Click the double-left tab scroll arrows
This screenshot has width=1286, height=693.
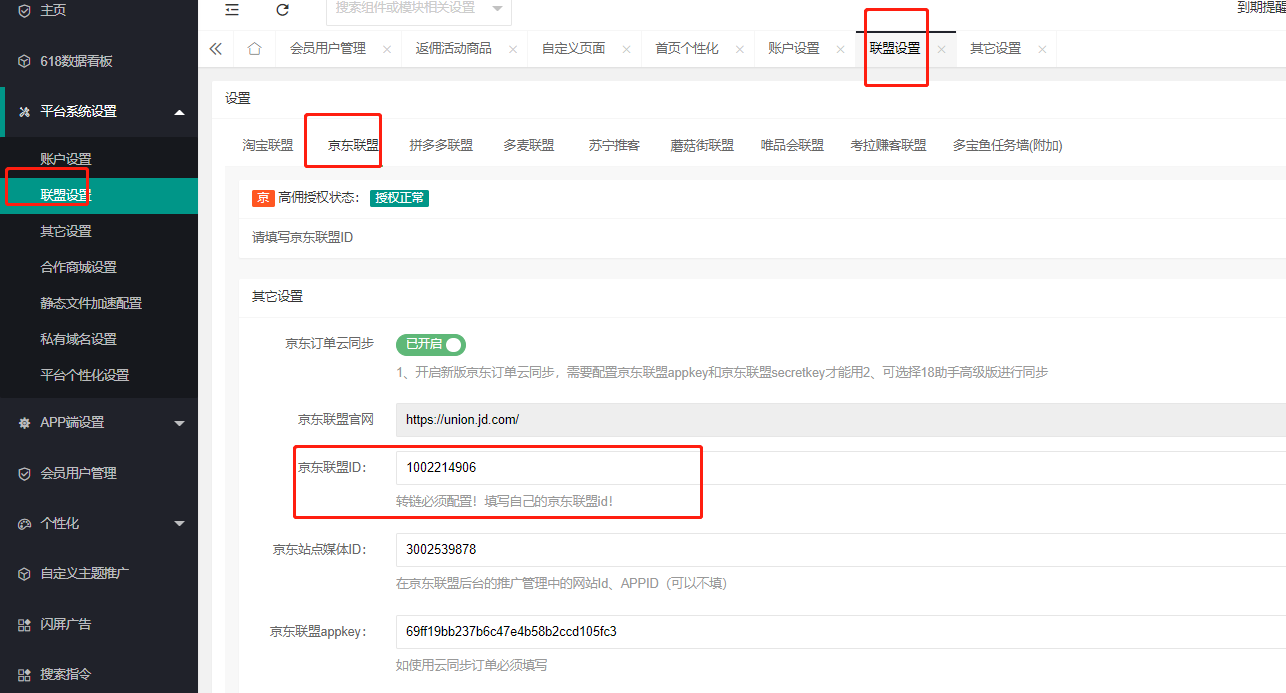216,48
